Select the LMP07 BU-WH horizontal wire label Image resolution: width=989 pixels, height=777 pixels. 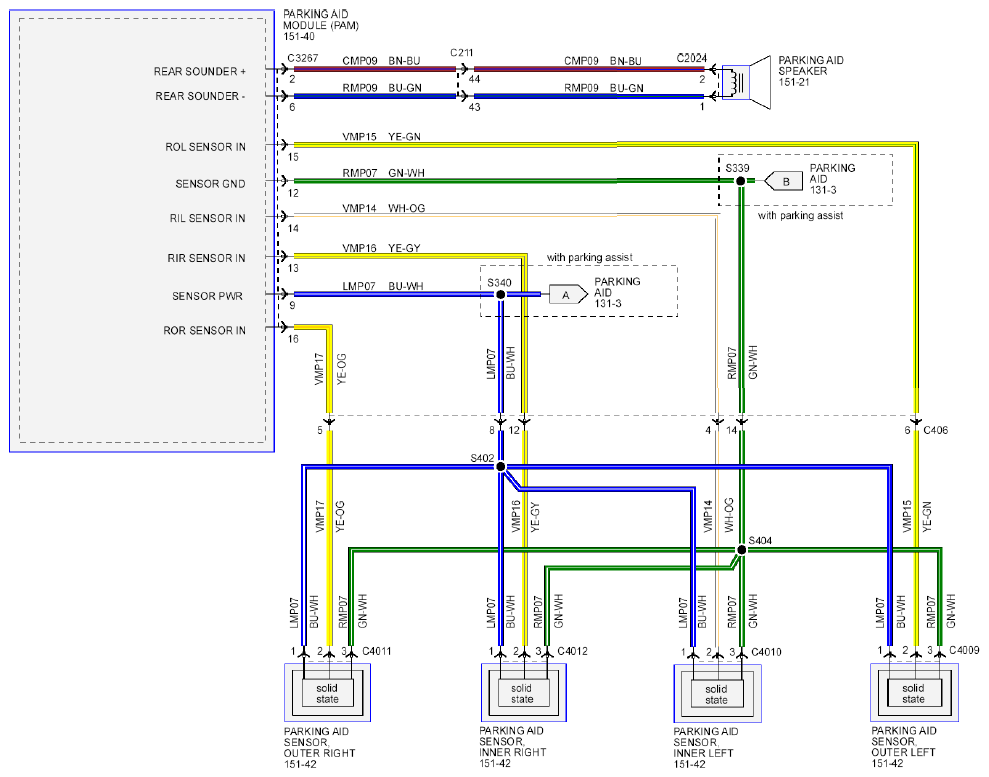click(x=382, y=286)
